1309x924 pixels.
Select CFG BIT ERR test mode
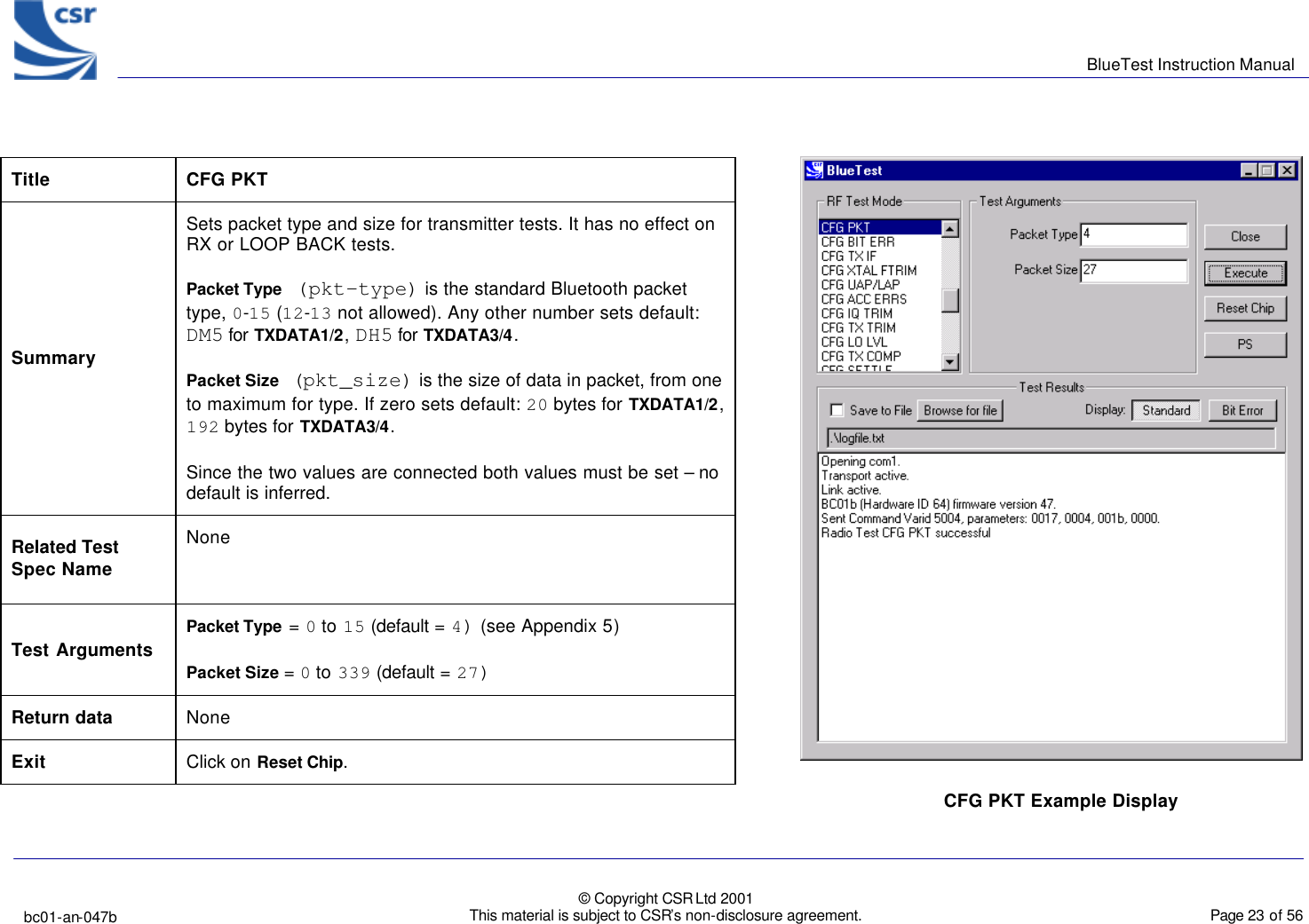[858, 241]
